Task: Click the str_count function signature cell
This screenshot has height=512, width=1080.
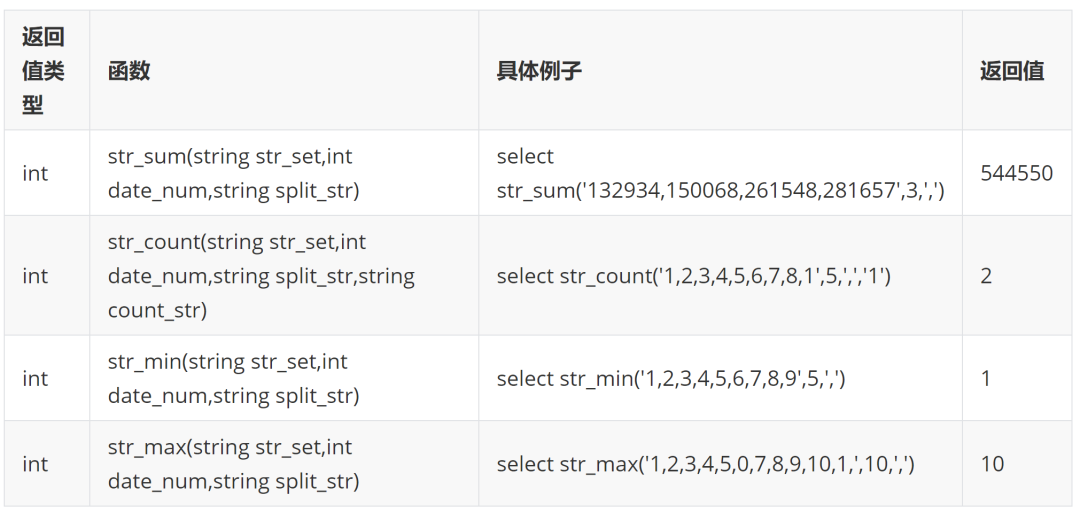Action: tap(261, 276)
